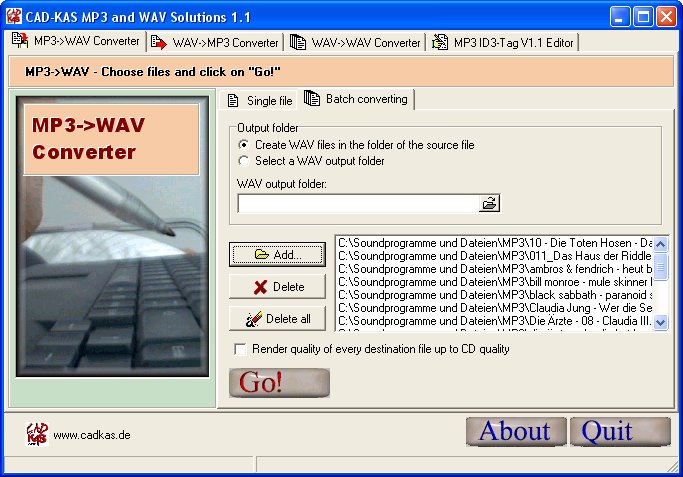Enable render quality up to CD quality

point(240,349)
